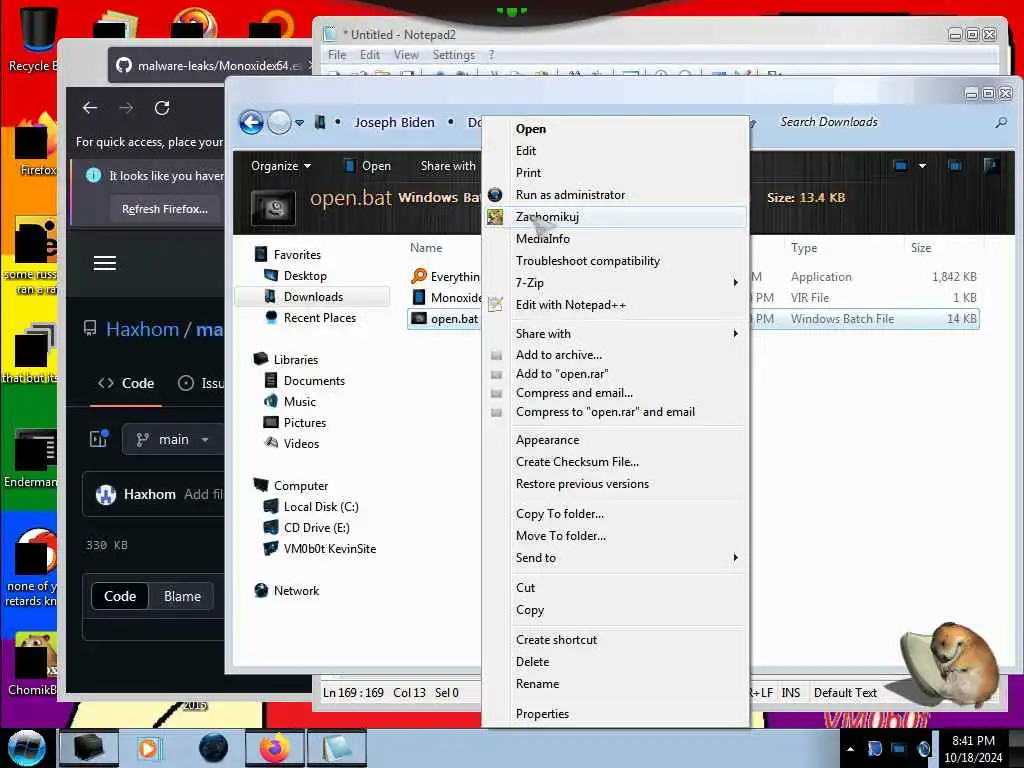The width and height of the screenshot is (1024, 768).
Task: Select the open.bat file row
Action: pos(693,319)
